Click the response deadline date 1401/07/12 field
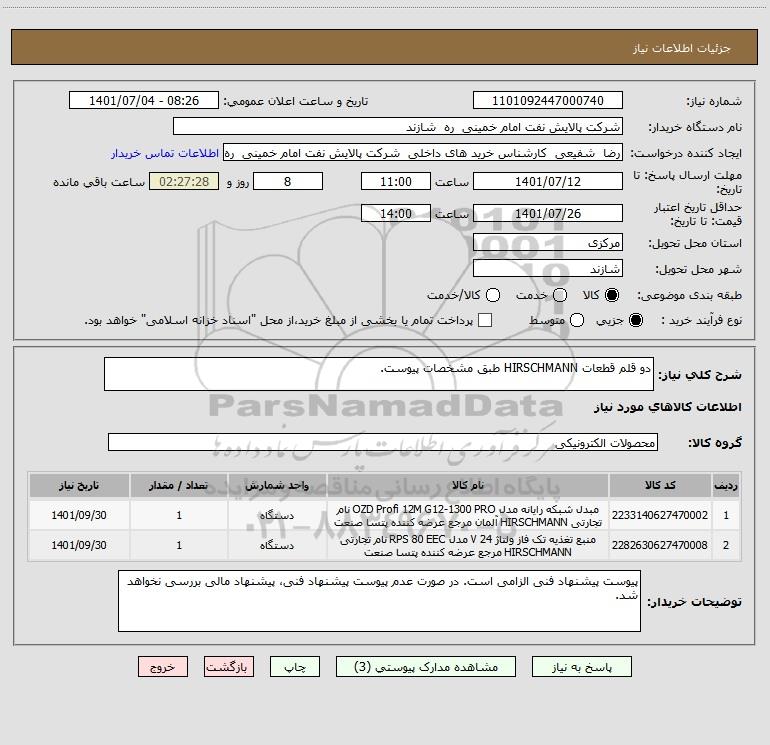This screenshot has height=745, width=770. point(548,182)
